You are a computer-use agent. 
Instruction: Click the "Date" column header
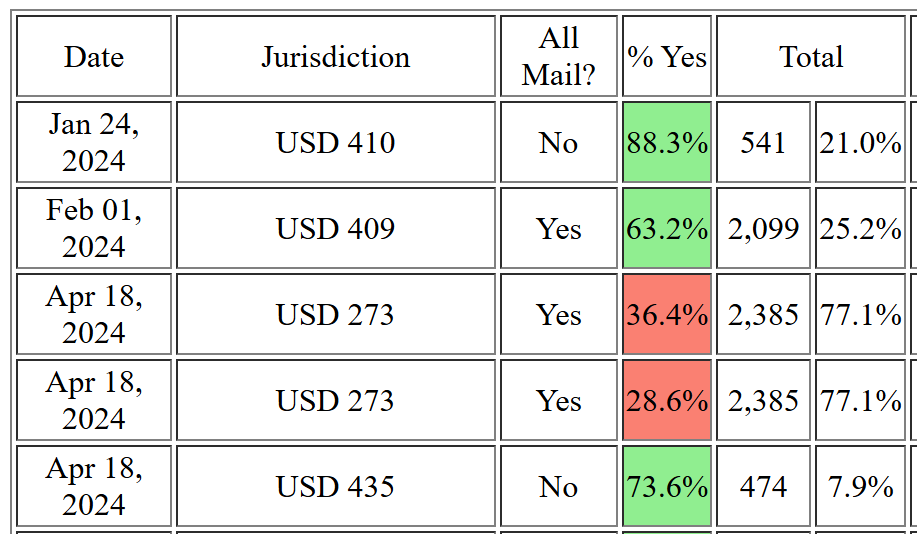pyautogui.click(x=94, y=57)
